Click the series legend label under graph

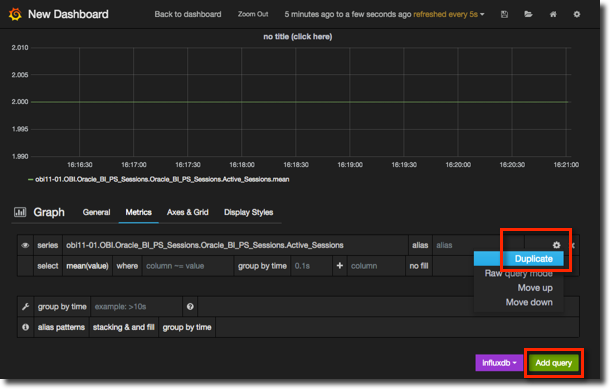[x=162, y=179]
